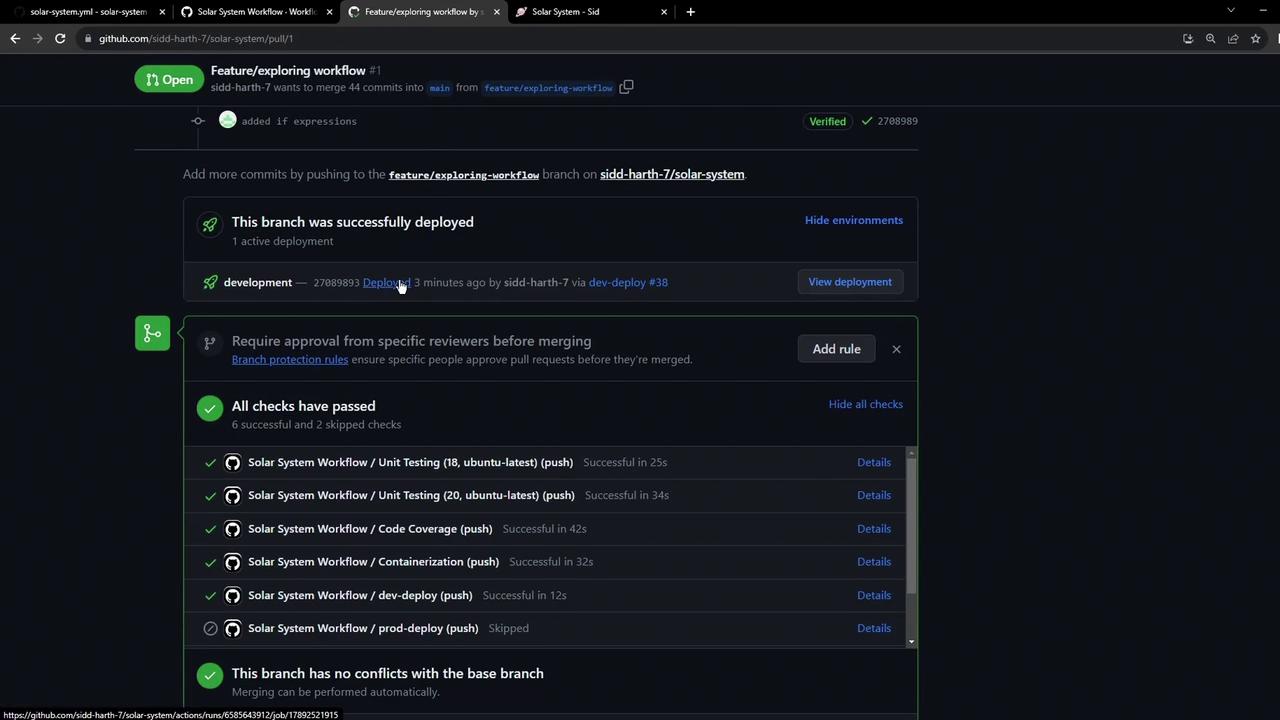
Task: Open Details for the dev-deploy check
Action: click(x=874, y=595)
